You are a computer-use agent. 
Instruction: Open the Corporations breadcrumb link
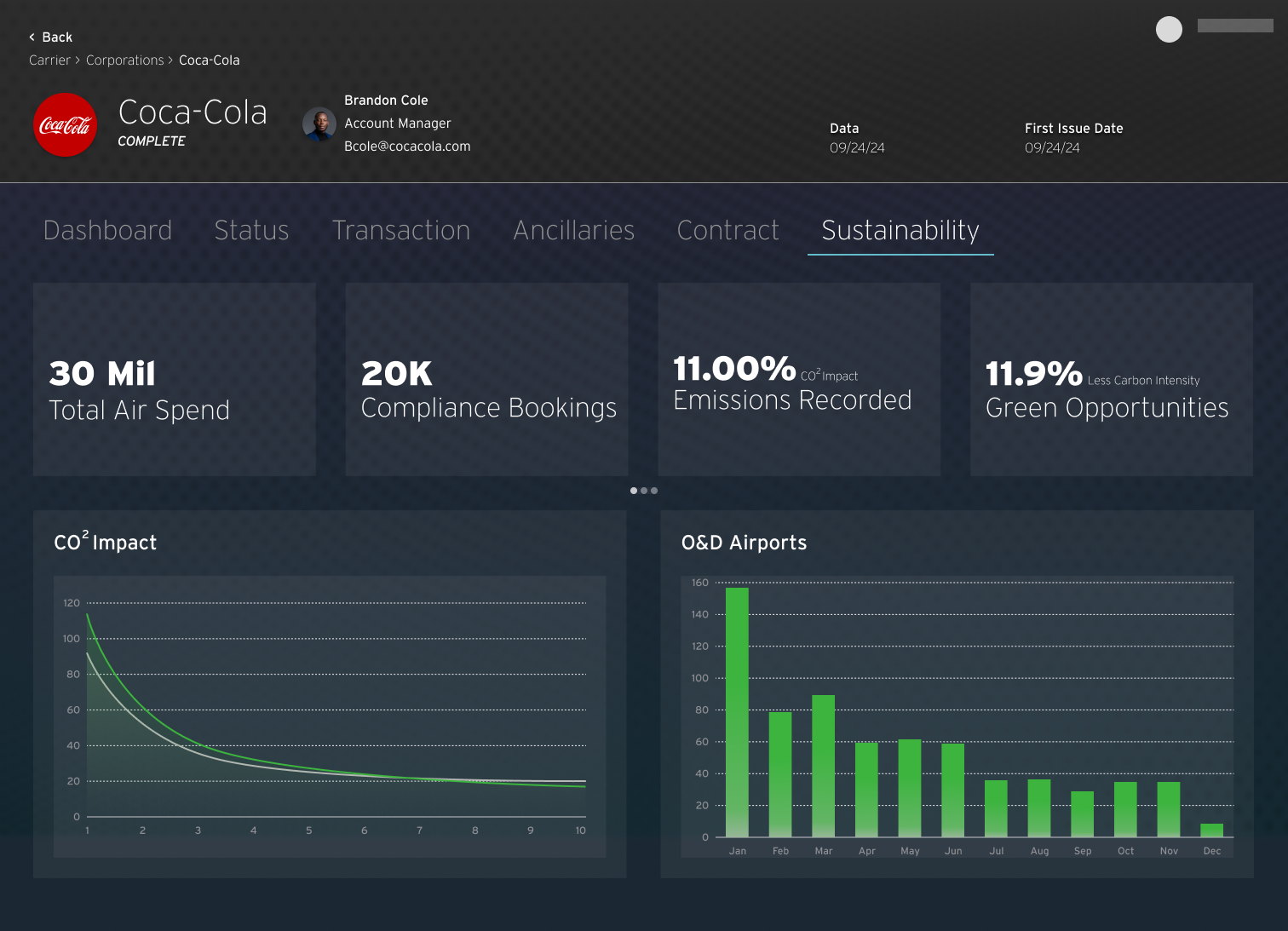tap(125, 60)
